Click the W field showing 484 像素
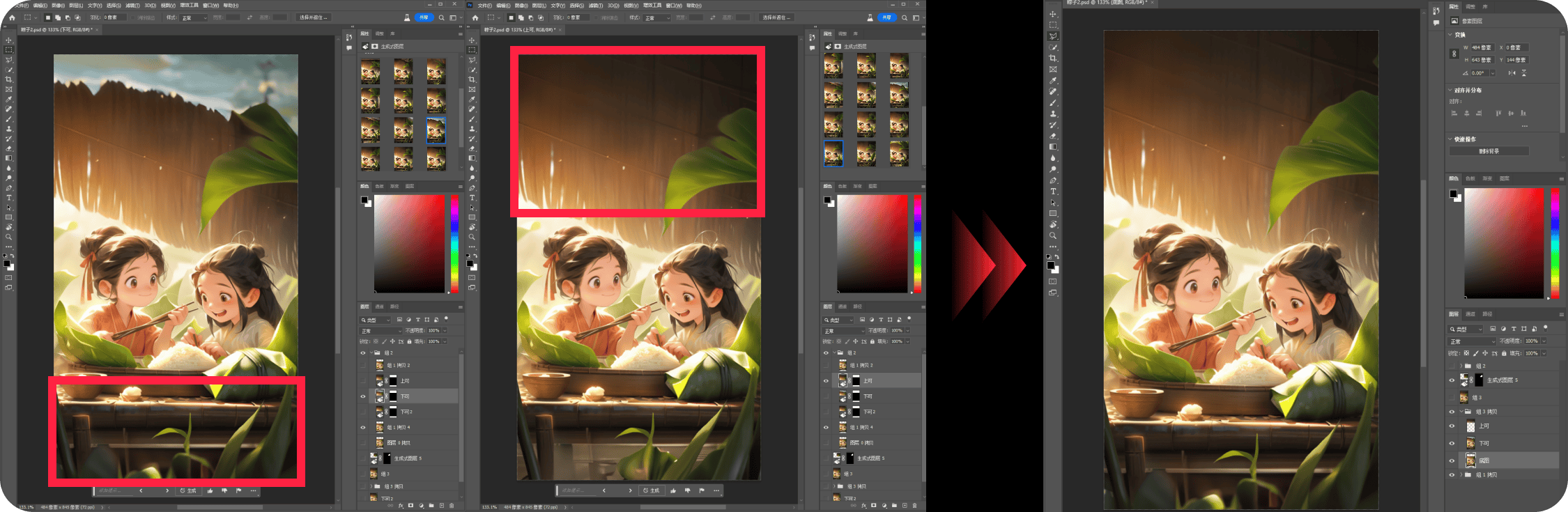 pos(1482,47)
